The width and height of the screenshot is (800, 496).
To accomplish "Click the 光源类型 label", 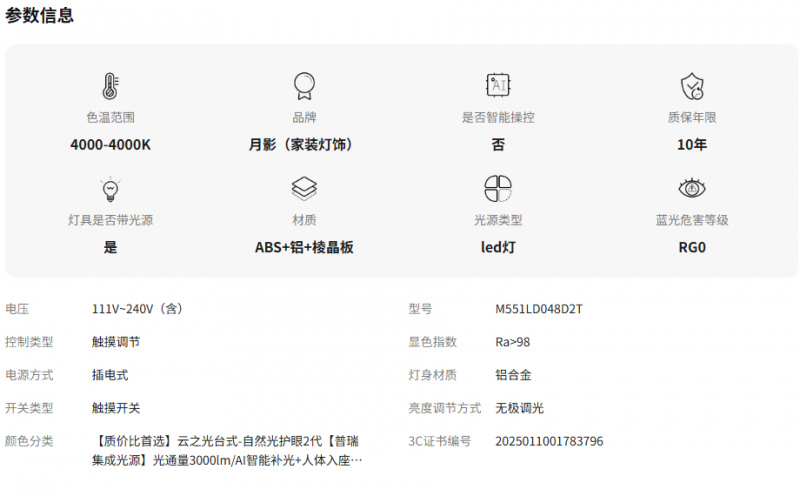I will tap(498, 220).
